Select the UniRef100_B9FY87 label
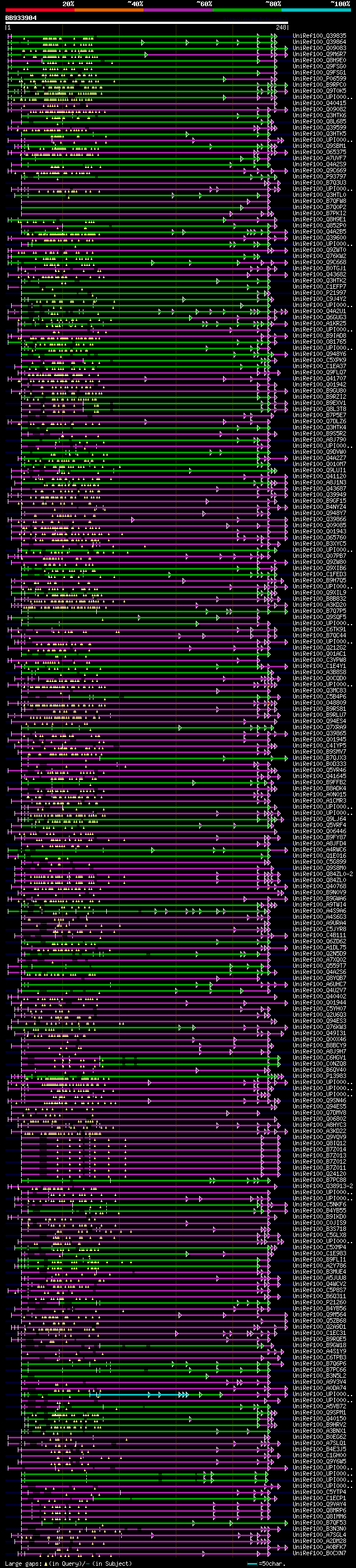Image resolution: width=356 pixels, height=1568 pixels. point(319,837)
